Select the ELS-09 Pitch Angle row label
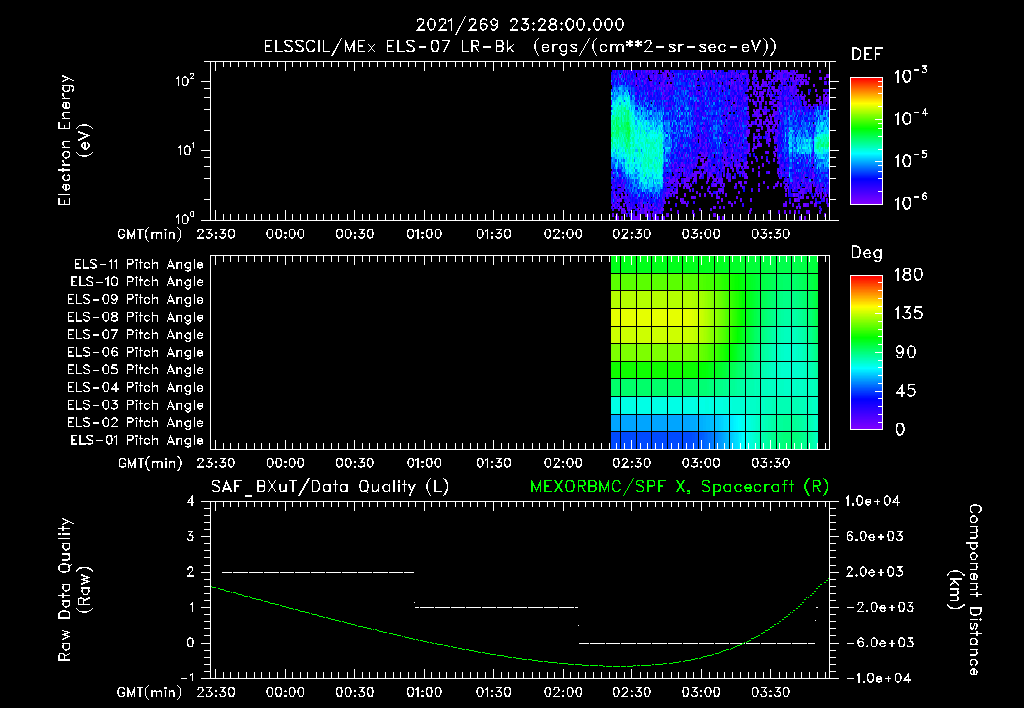 click(x=135, y=300)
